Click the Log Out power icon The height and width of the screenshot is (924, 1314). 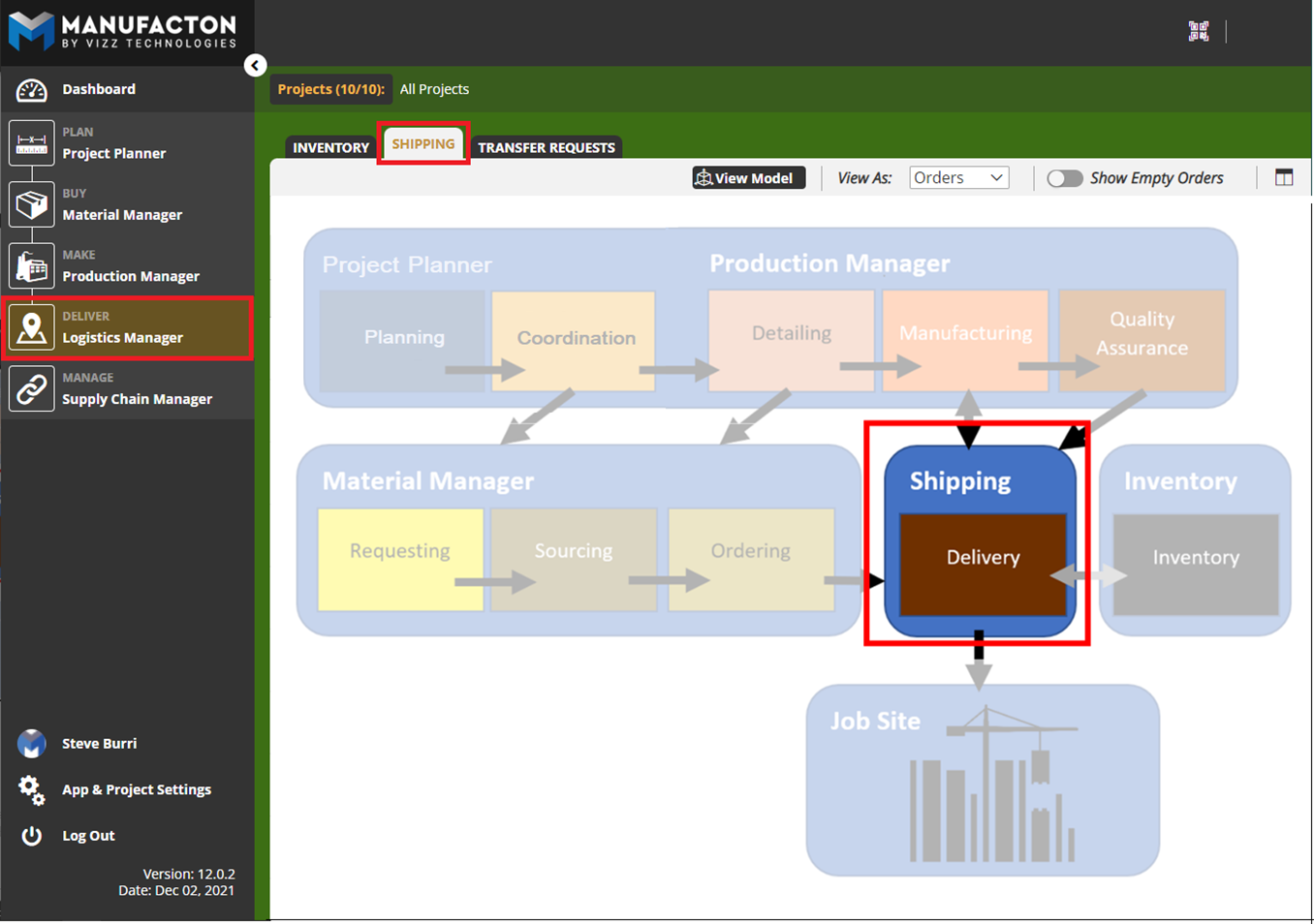[x=31, y=836]
